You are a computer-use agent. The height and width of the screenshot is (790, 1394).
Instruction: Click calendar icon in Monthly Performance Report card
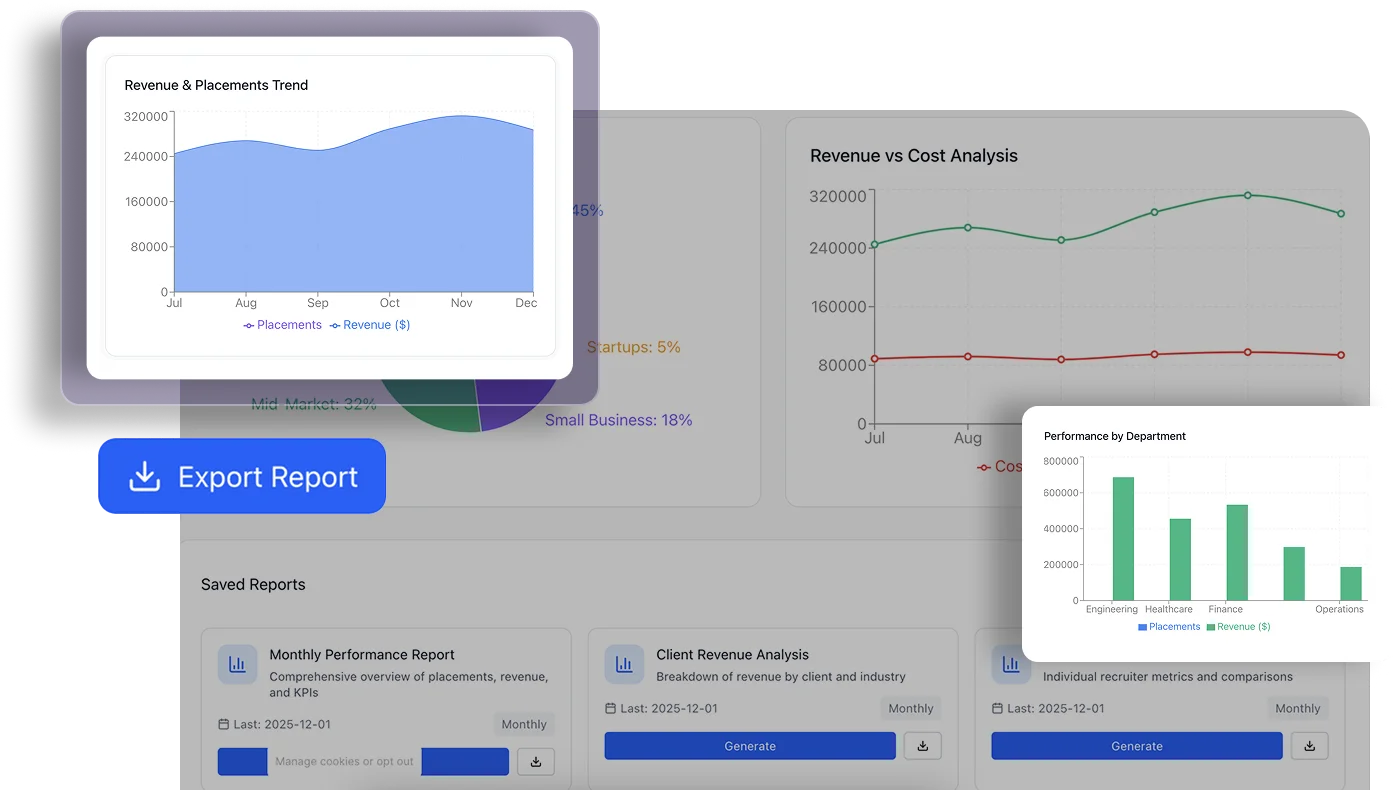tap(223, 725)
